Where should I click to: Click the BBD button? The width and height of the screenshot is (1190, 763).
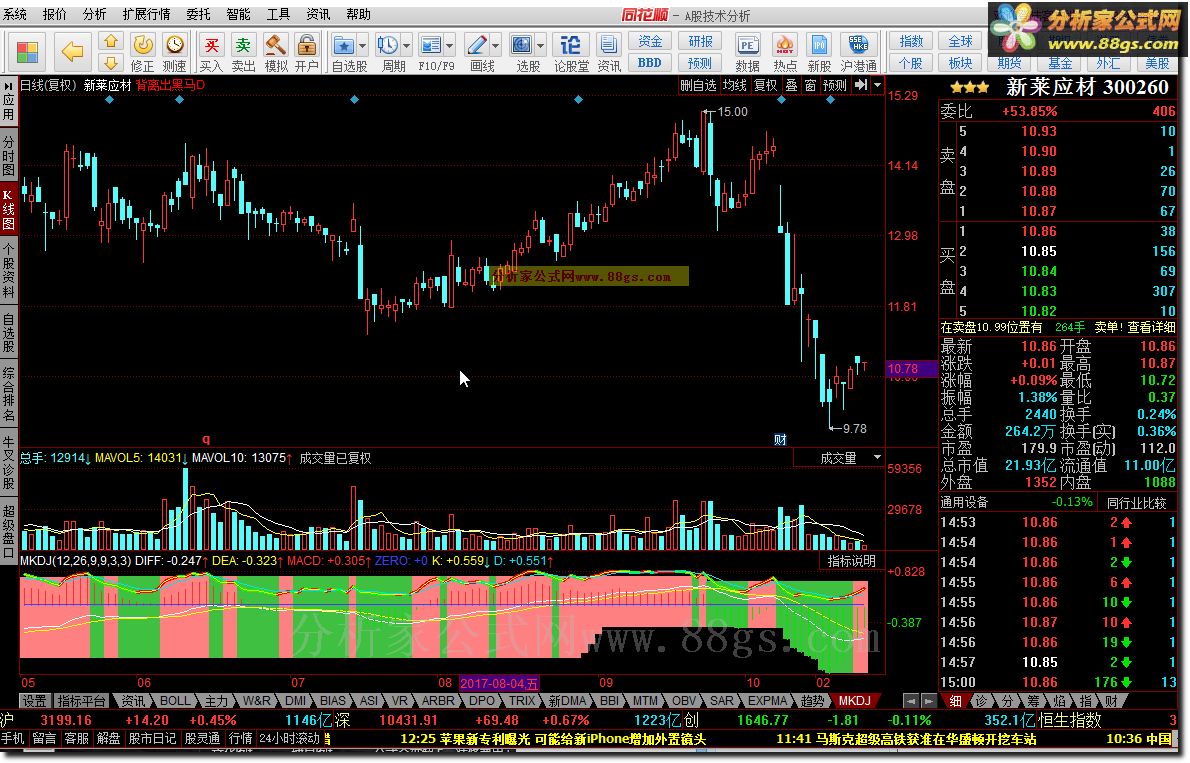point(650,63)
